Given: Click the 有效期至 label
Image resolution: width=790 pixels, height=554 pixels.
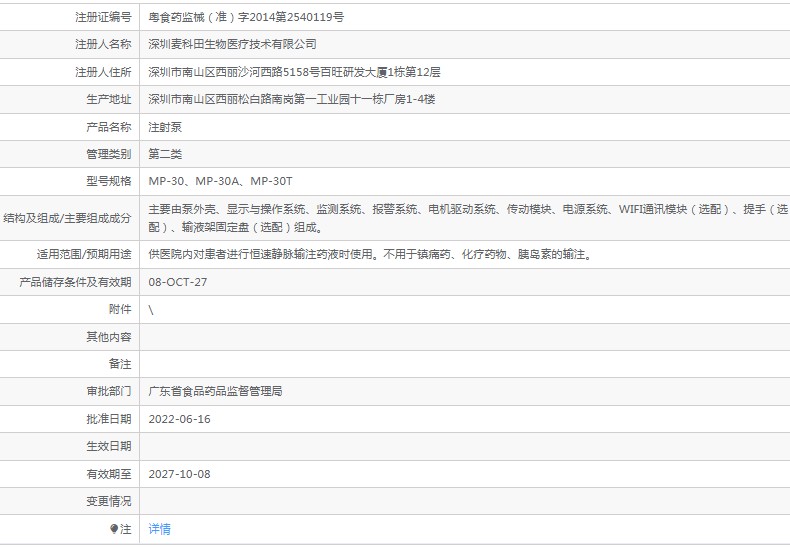Looking at the screenshot, I should pos(109,474).
